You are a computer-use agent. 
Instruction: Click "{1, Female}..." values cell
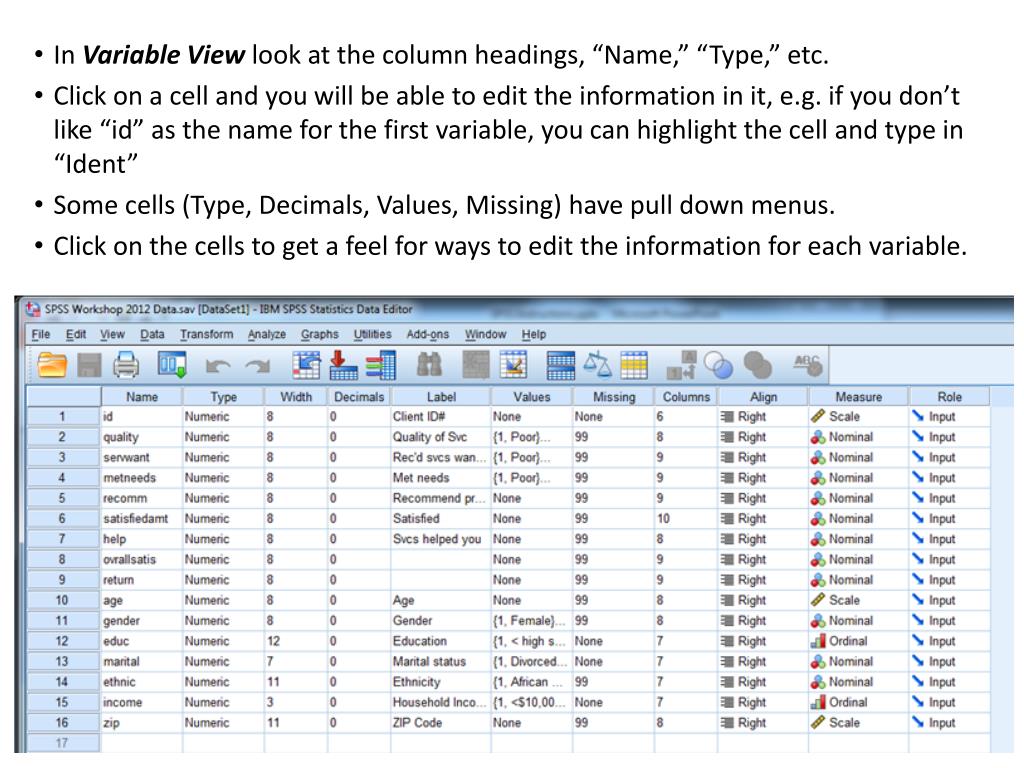[532, 620]
